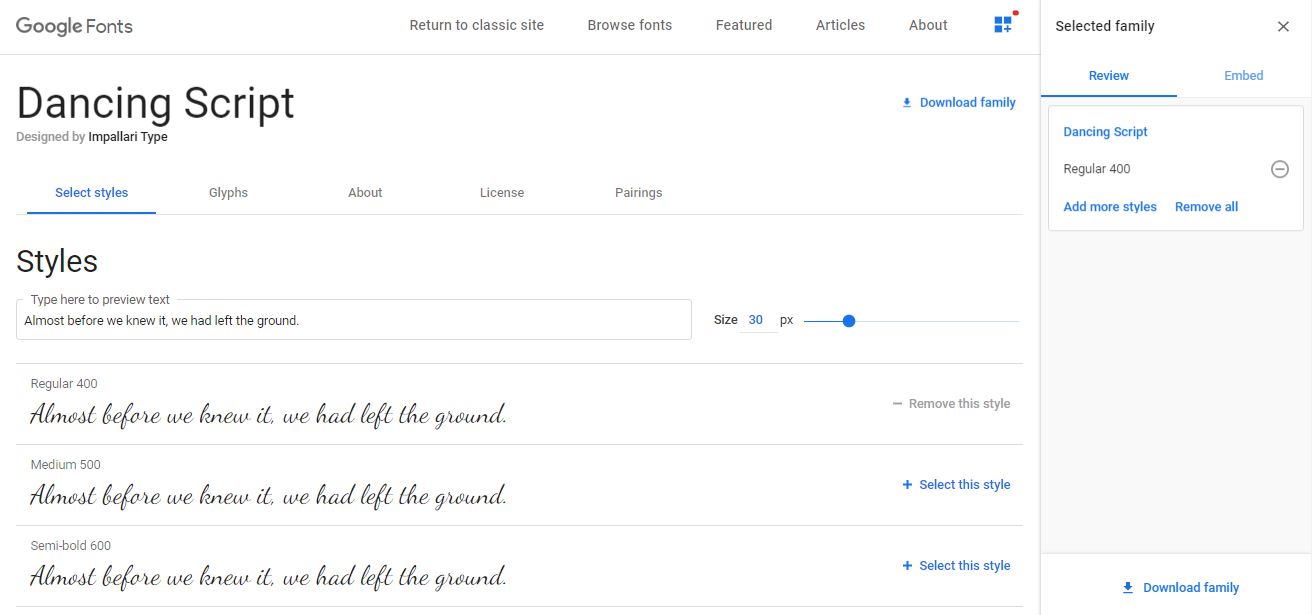Click the font size slider handle
This screenshot has width=1312, height=615.
849,321
